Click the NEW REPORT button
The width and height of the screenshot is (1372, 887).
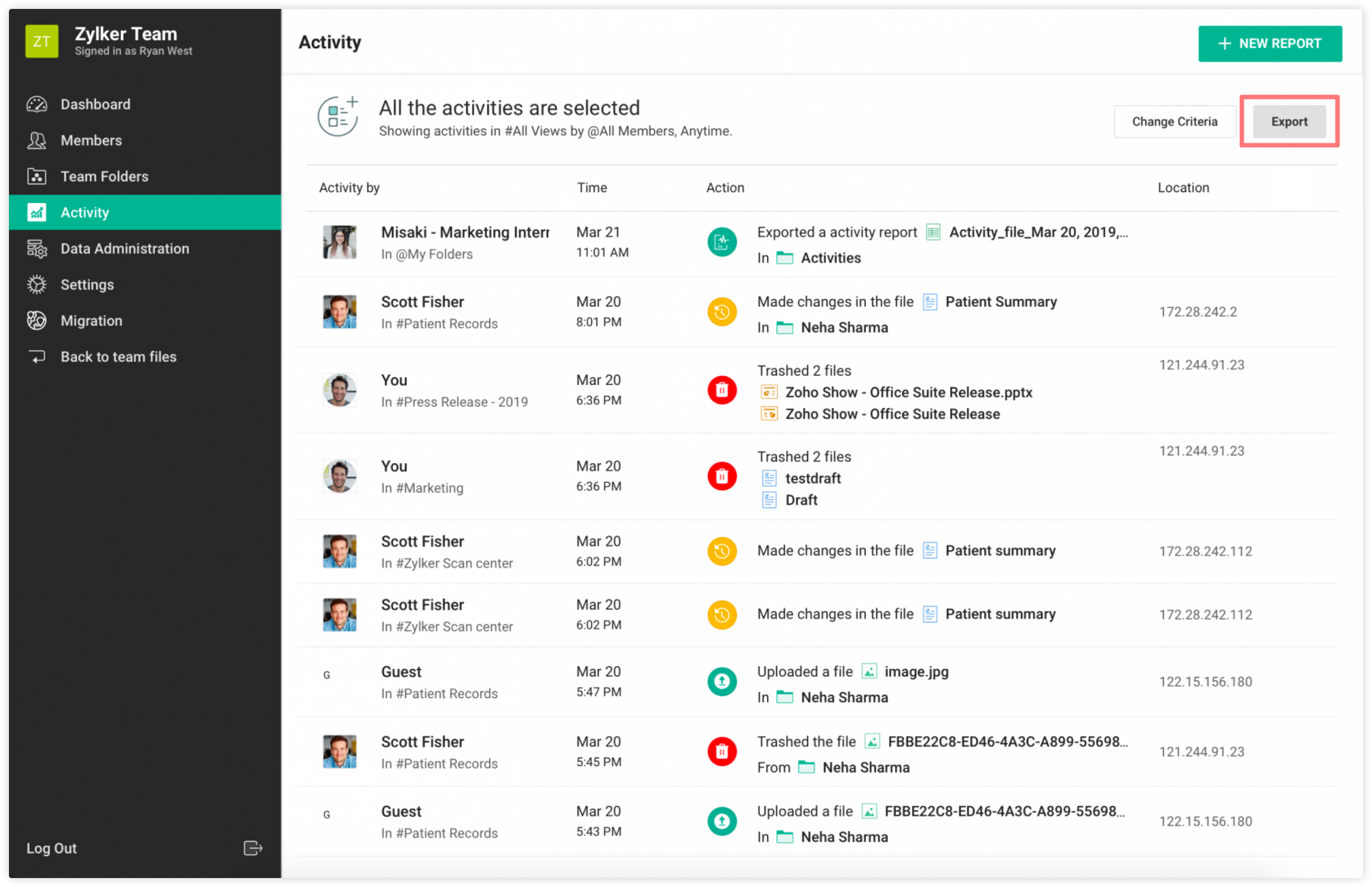coord(1270,43)
